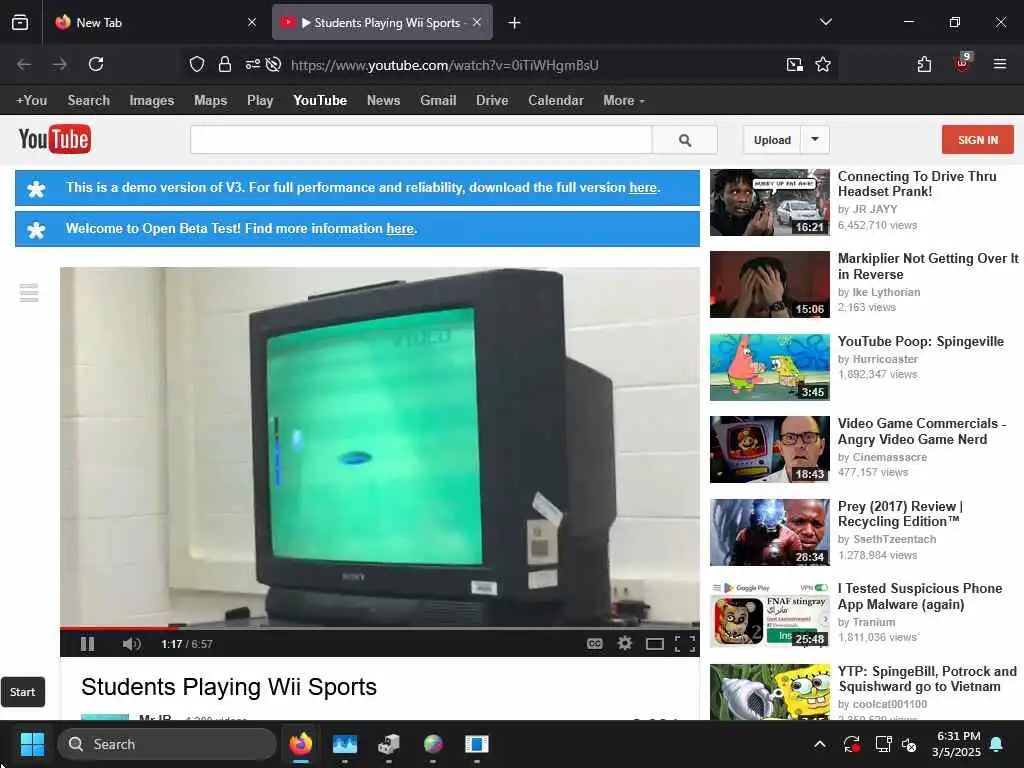Click the YouTube logo
Viewport: 1024px width, 768px height.
pyautogui.click(x=54, y=139)
